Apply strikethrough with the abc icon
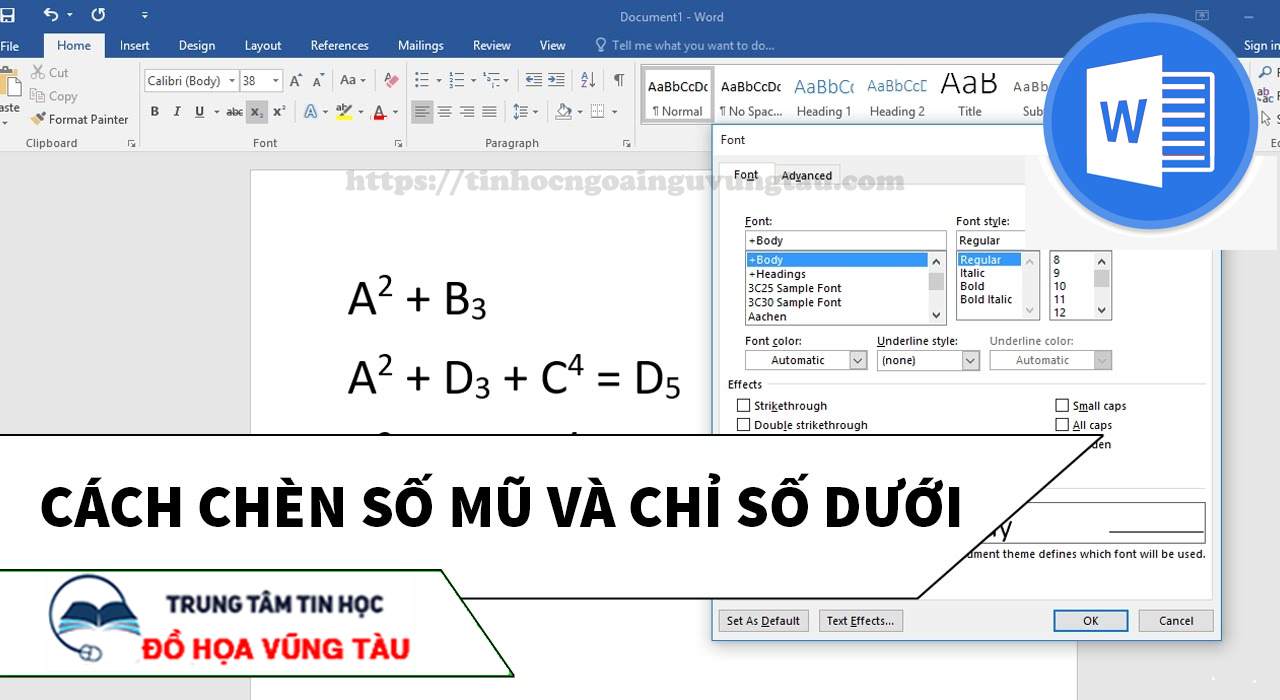The width and height of the screenshot is (1280, 700). coord(234,112)
